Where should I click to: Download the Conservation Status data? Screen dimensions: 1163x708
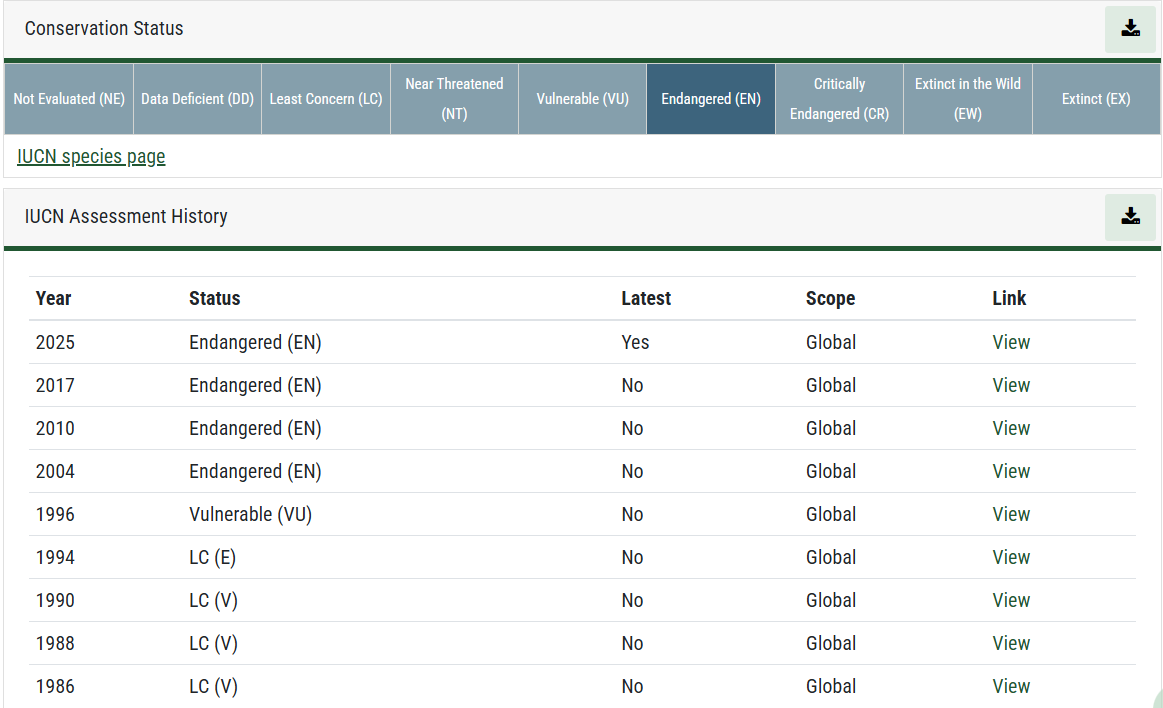(1130, 29)
